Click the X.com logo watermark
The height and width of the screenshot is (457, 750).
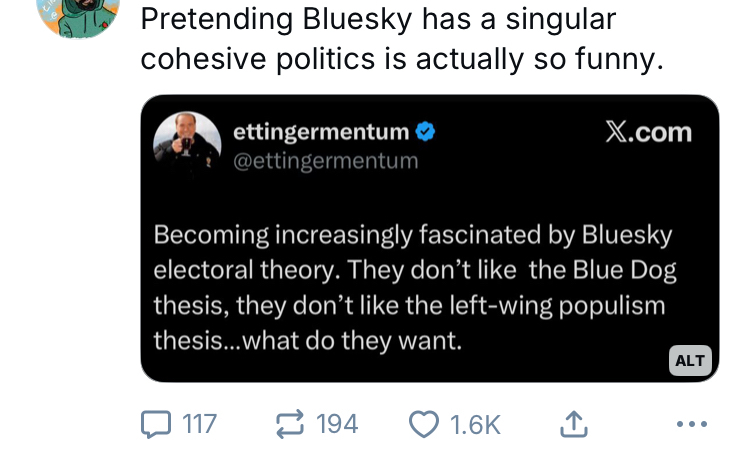648,132
